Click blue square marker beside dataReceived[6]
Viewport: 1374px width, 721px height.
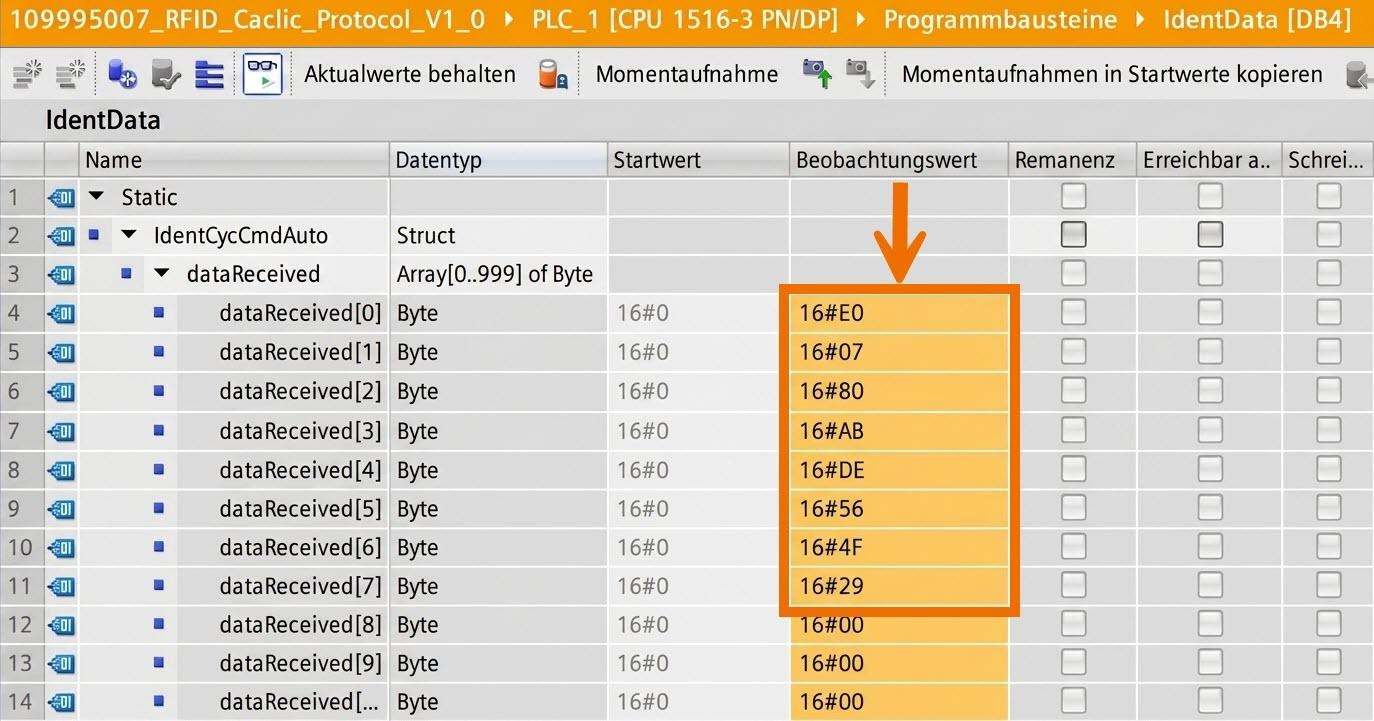158,547
